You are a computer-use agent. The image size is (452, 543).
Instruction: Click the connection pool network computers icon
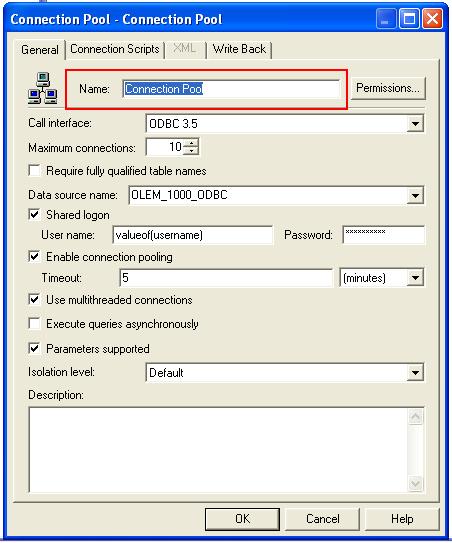43,88
